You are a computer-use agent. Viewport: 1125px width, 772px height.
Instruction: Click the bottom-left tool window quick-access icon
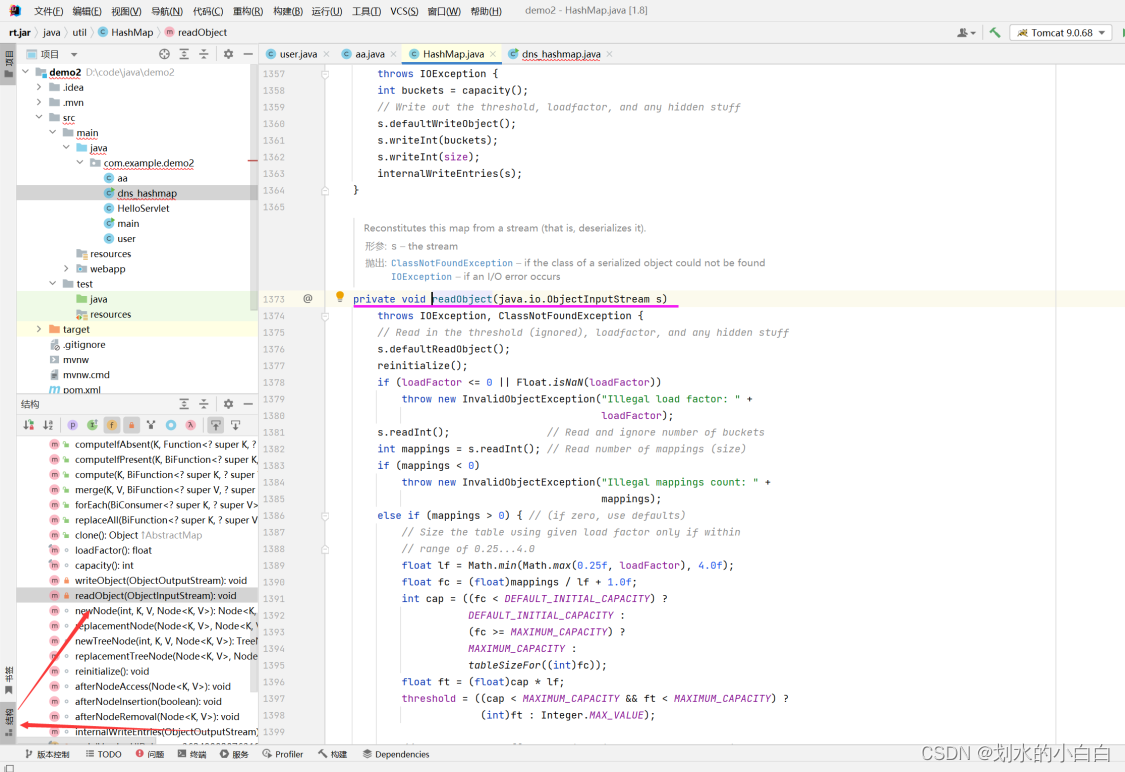coord(9,767)
